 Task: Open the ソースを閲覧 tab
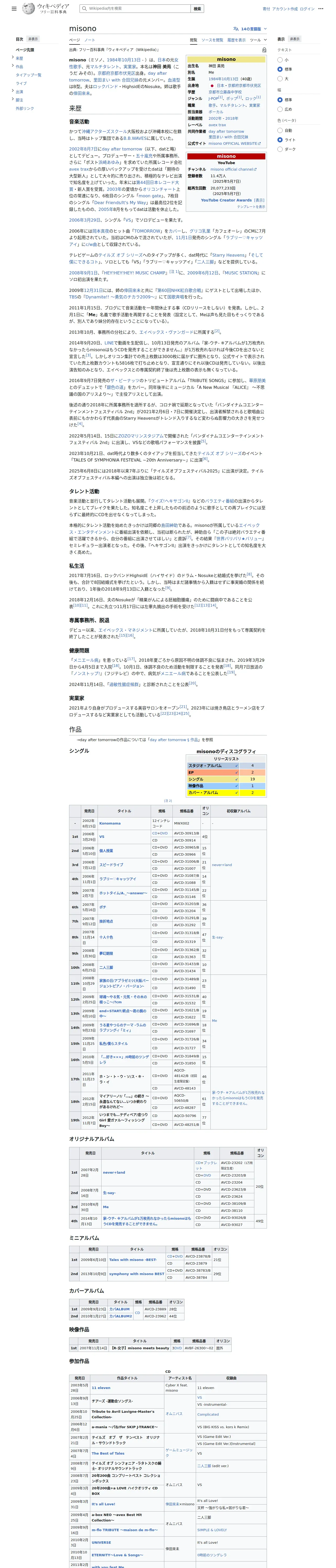tap(212, 40)
